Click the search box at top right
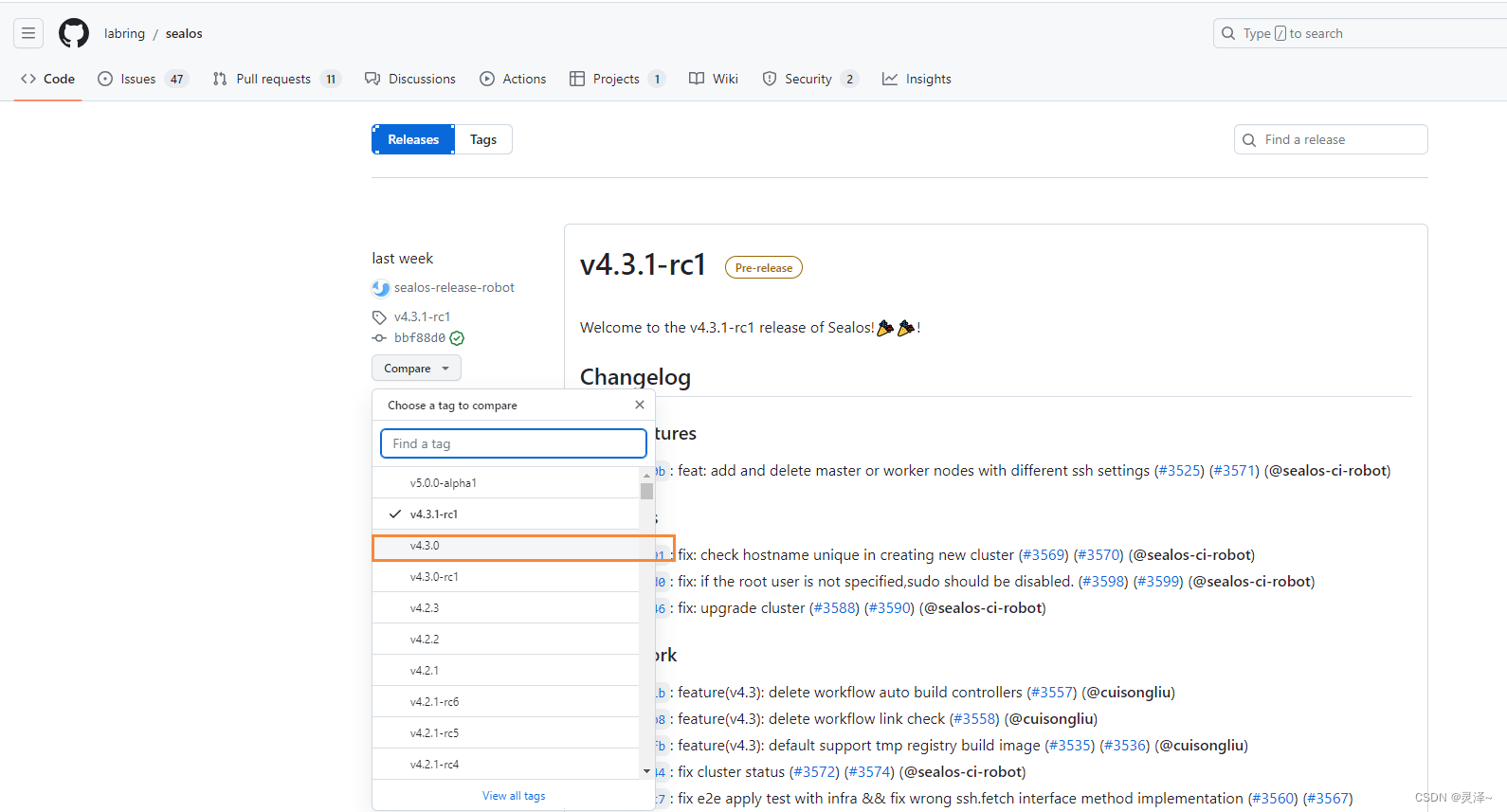The width and height of the screenshot is (1507, 812). pos(1359,33)
